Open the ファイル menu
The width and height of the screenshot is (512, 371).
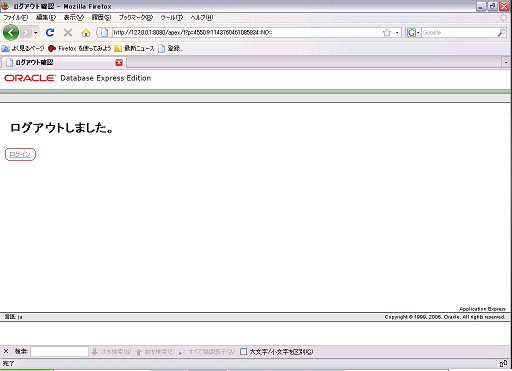coord(16,17)
